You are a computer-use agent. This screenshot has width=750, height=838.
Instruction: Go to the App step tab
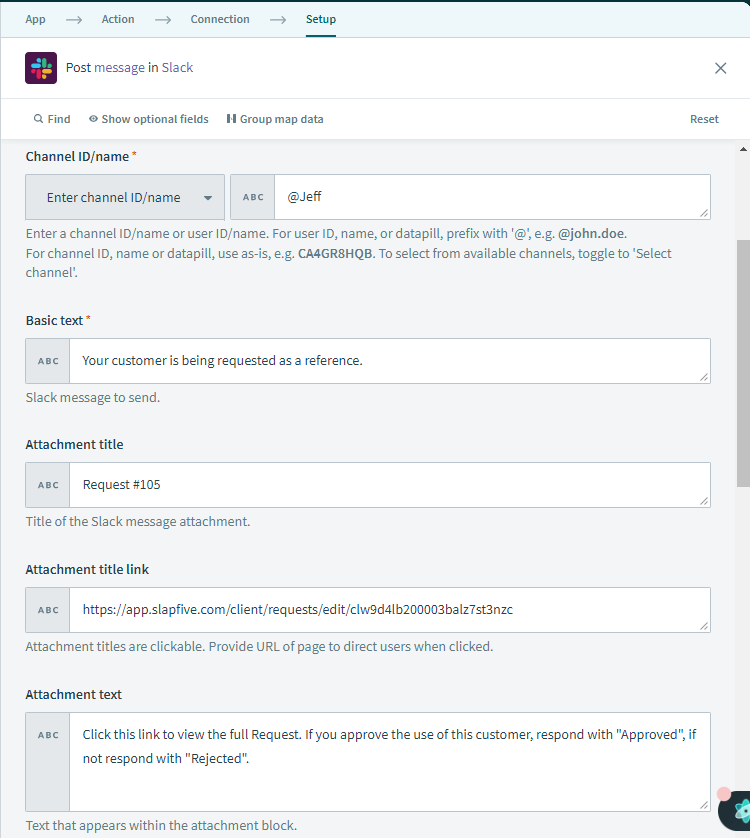(x=35, y=19)
